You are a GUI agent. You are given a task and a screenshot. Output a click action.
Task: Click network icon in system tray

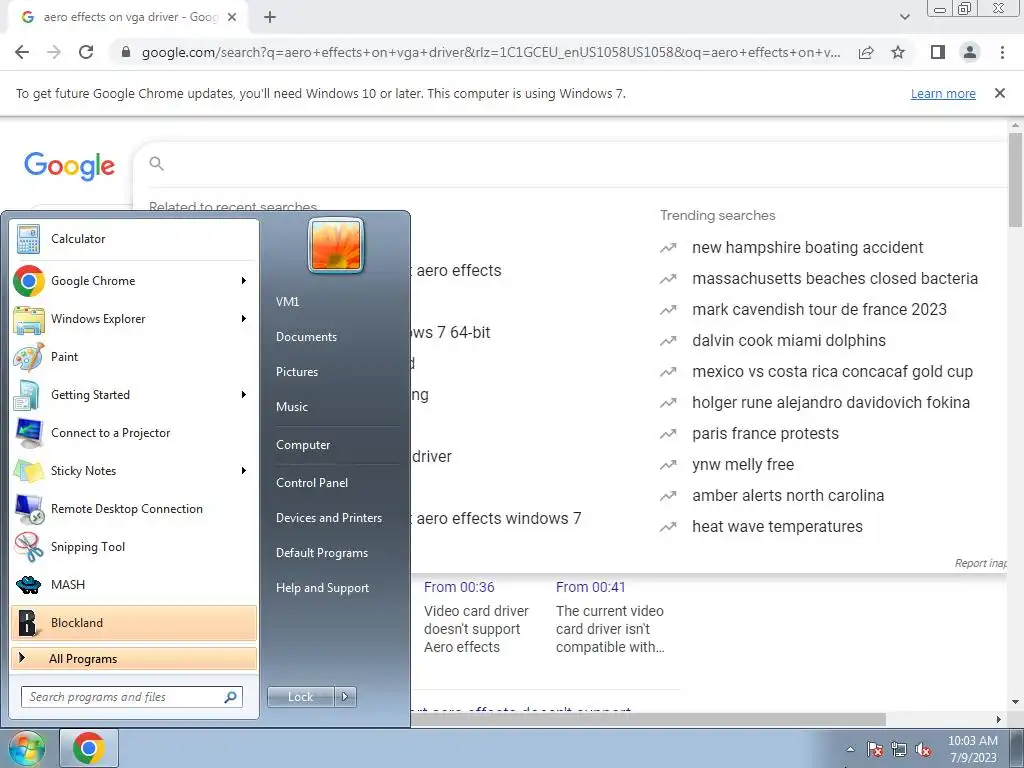tap(899, 749)
